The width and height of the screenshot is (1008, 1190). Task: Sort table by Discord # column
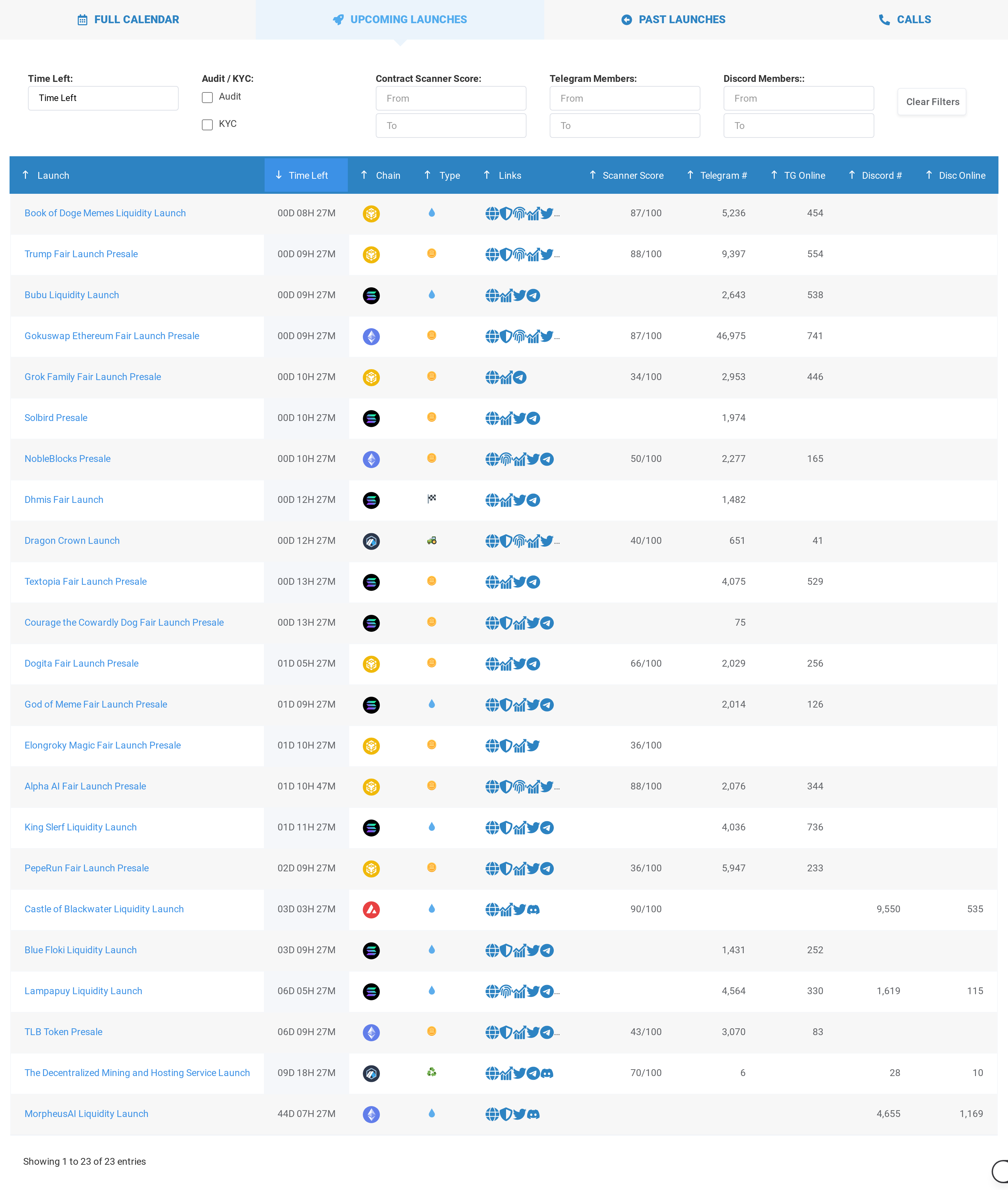coord(875,175)
